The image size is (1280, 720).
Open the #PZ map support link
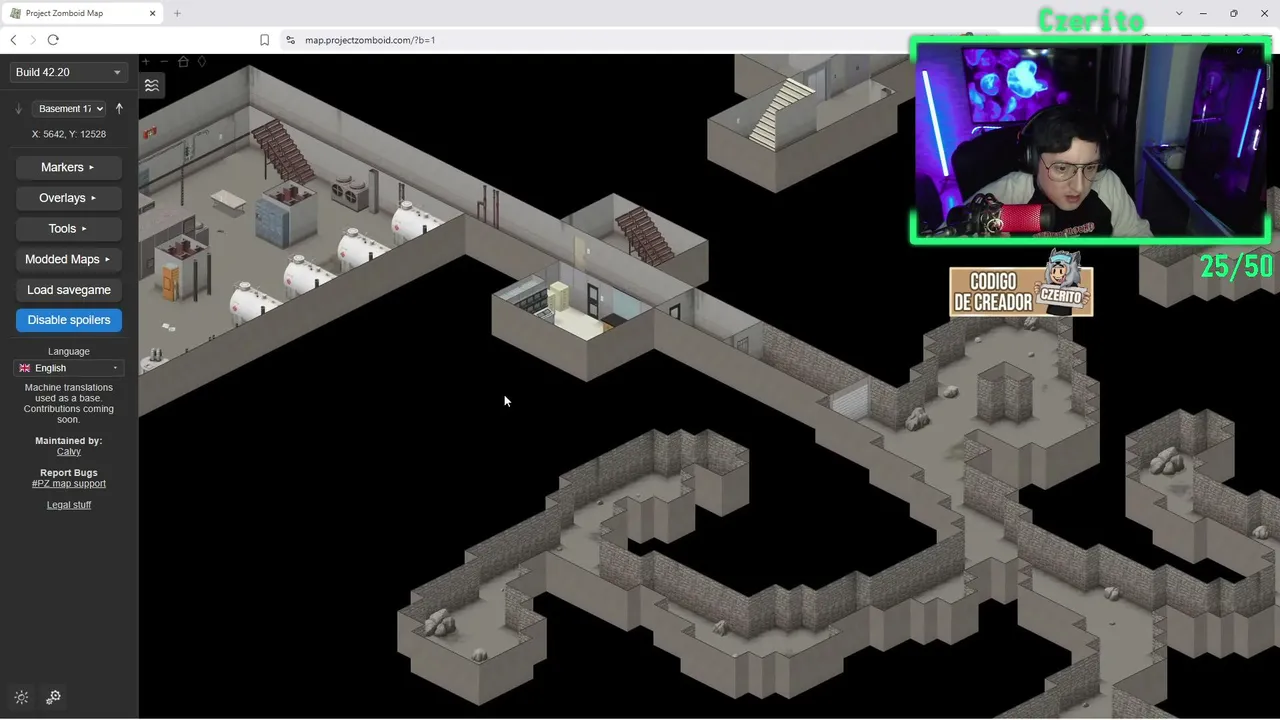[x=68, y=484]
